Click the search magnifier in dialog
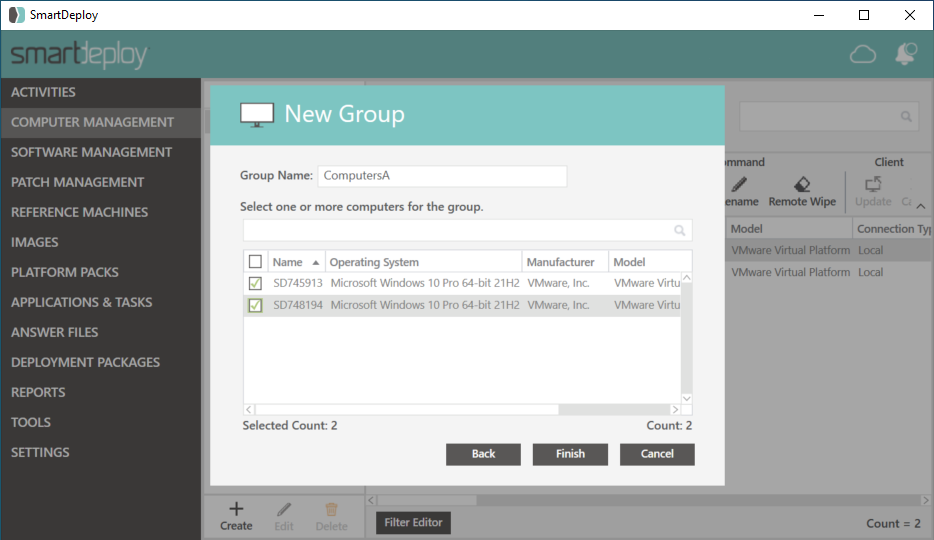 tap(680, 230)
